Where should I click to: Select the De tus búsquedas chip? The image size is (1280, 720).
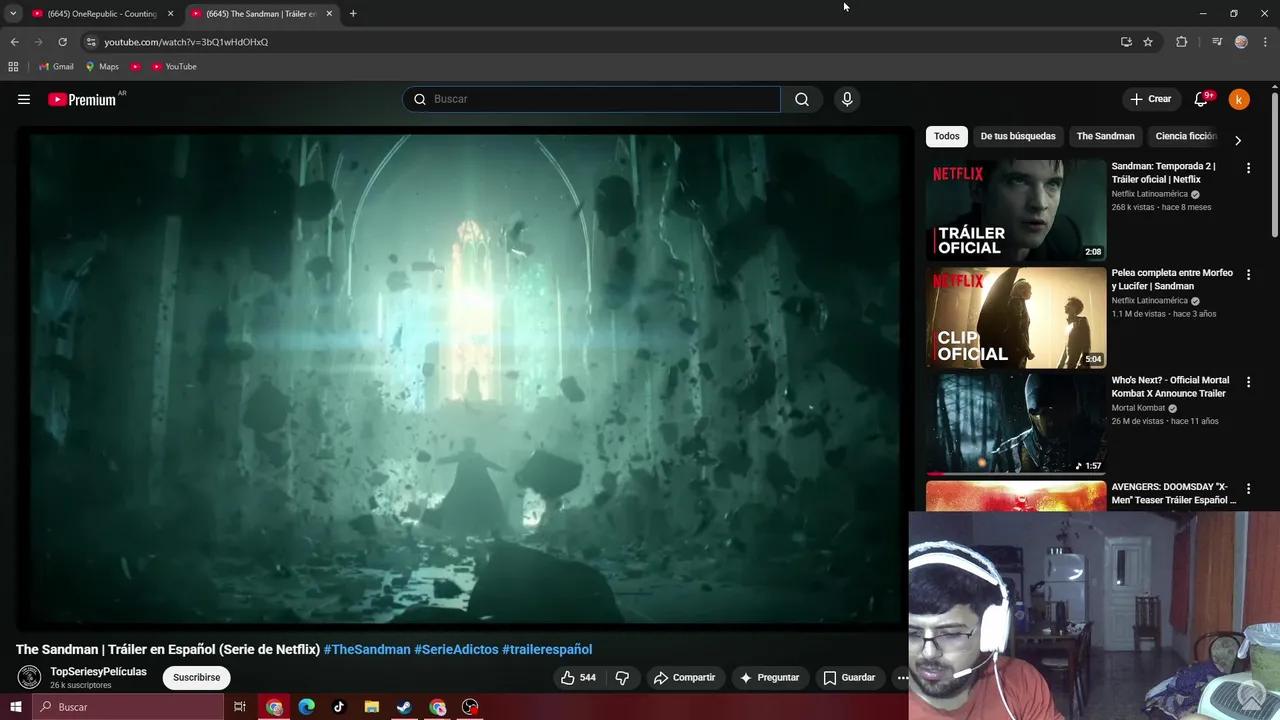[x=1018, y=136]
